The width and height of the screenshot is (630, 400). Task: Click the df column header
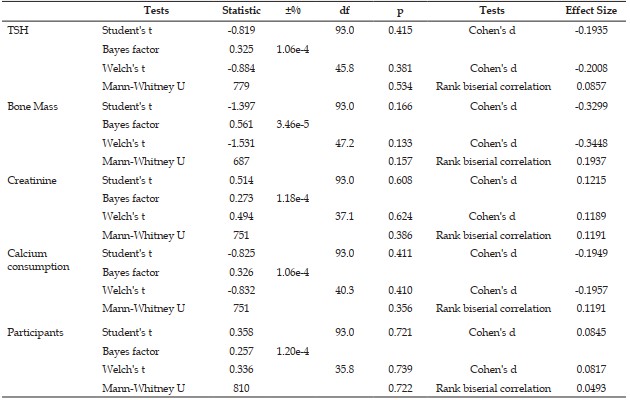(344, 10)
